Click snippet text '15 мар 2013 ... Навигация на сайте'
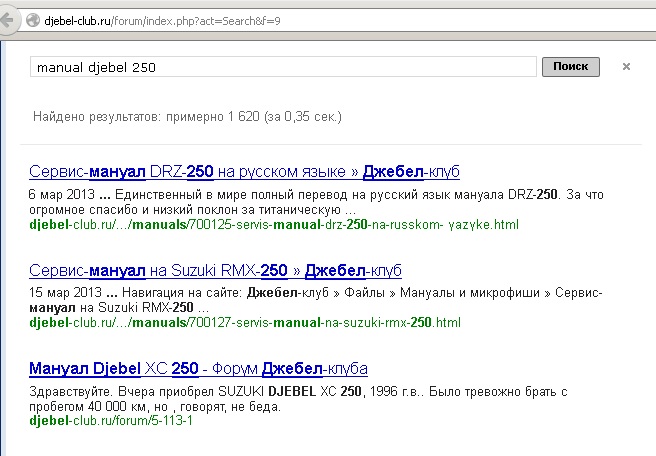The image size is (656, 456). [136, 292]
